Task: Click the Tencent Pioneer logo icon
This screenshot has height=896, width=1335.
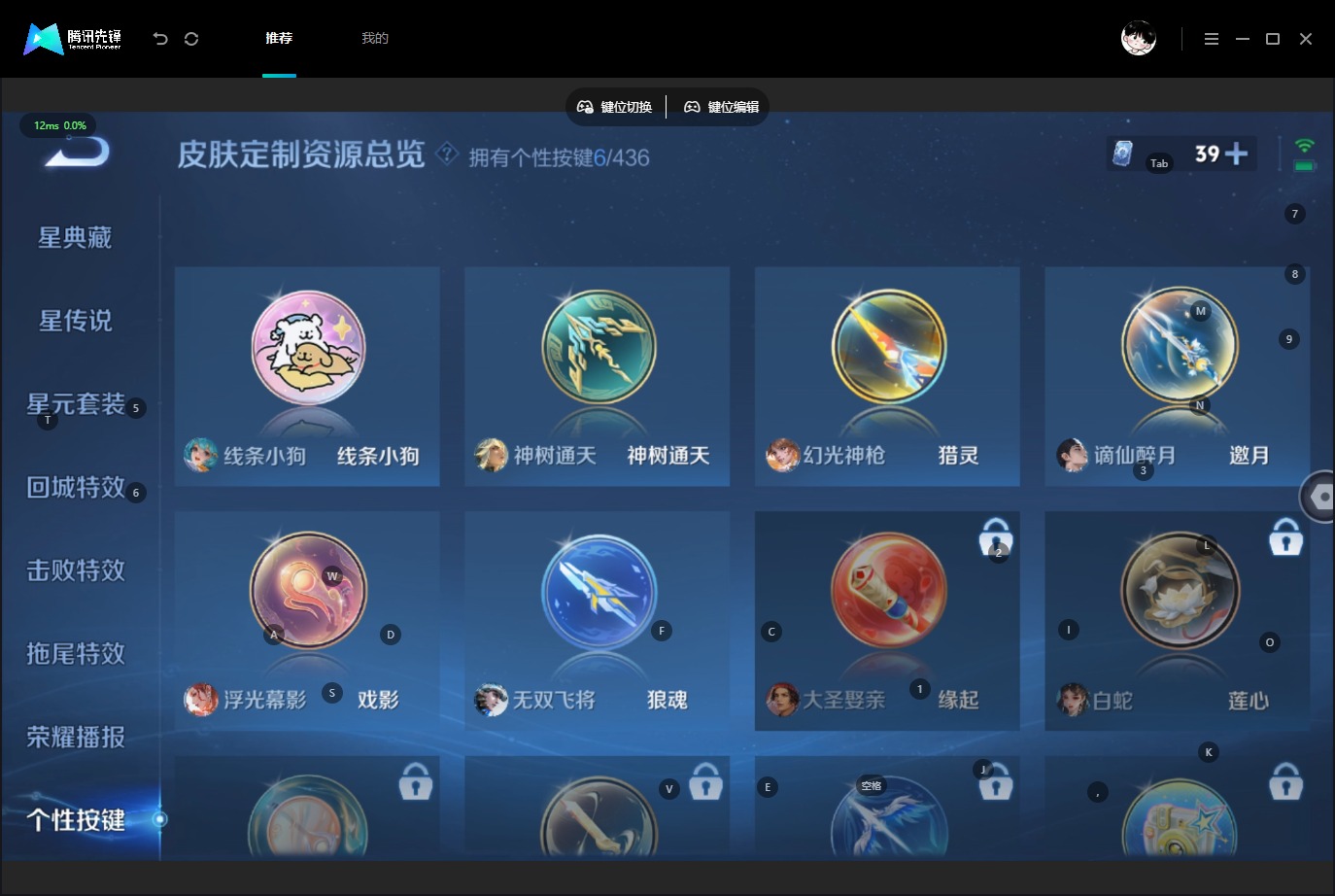Action: tap(43, 39)
